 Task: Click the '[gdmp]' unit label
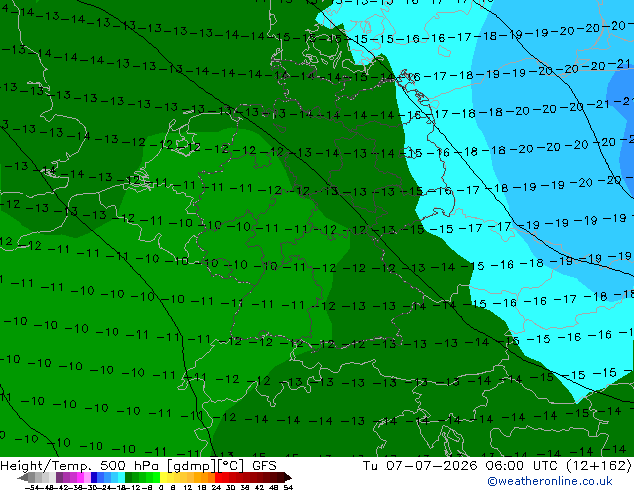pyautogui.click(x=192, y=466)
